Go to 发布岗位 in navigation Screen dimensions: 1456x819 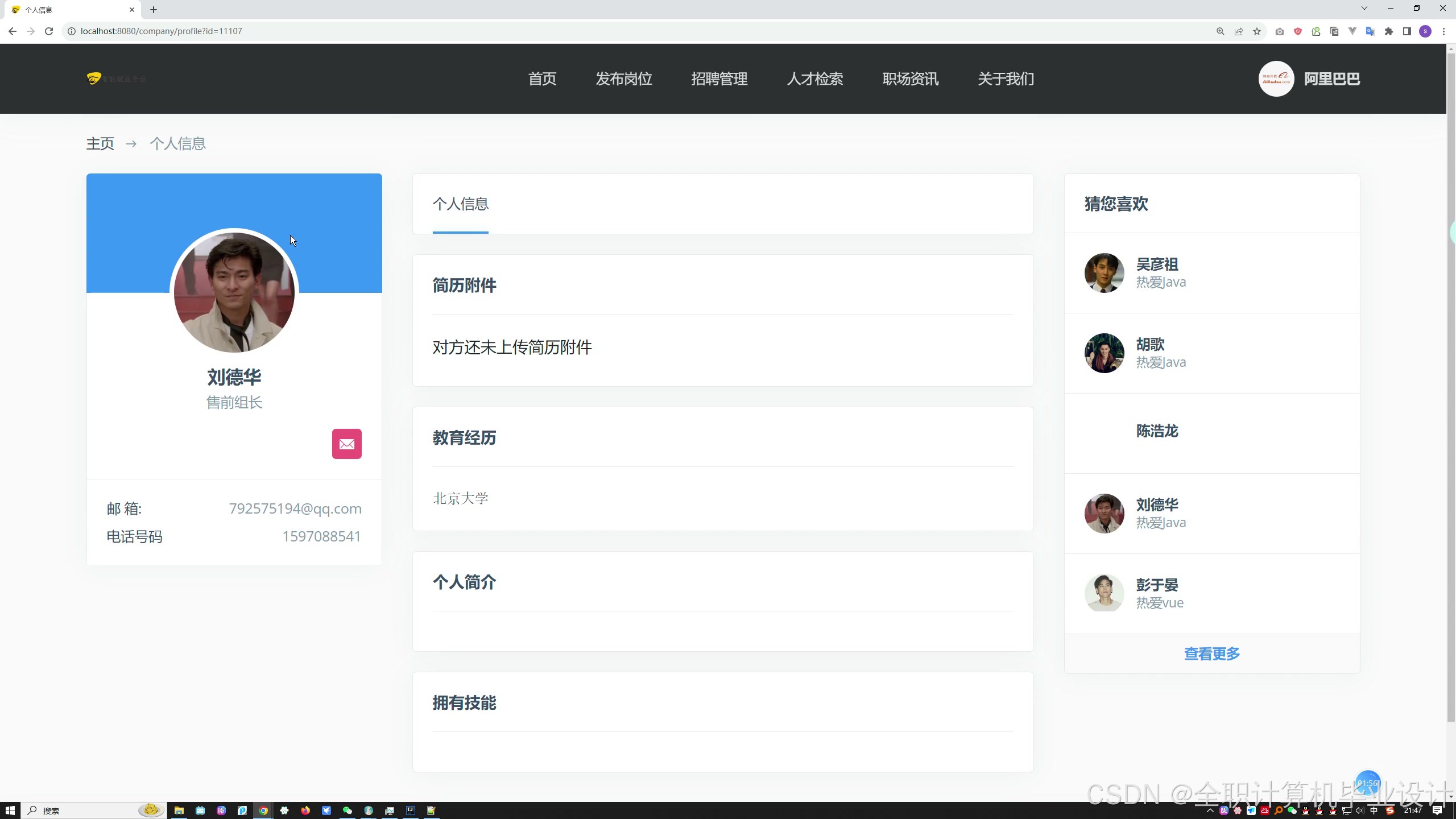pyautogui.click(x=623, y=79)
